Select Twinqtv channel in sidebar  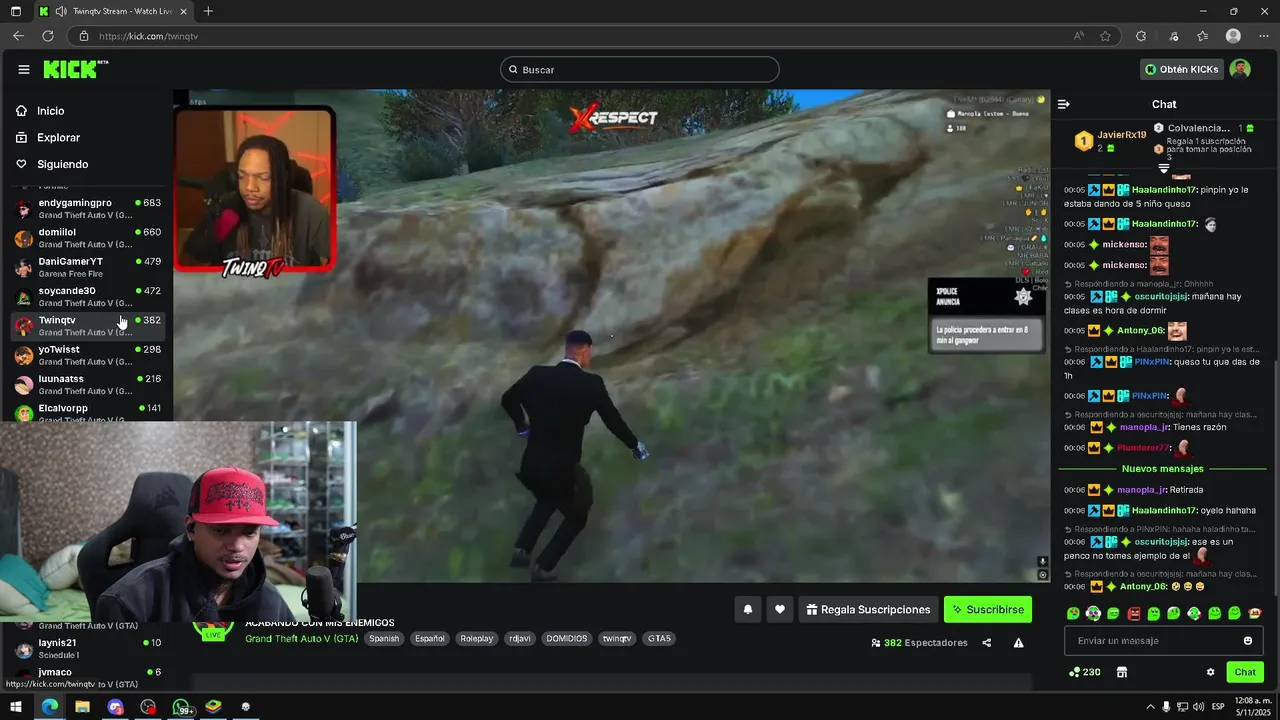point(88,326)
